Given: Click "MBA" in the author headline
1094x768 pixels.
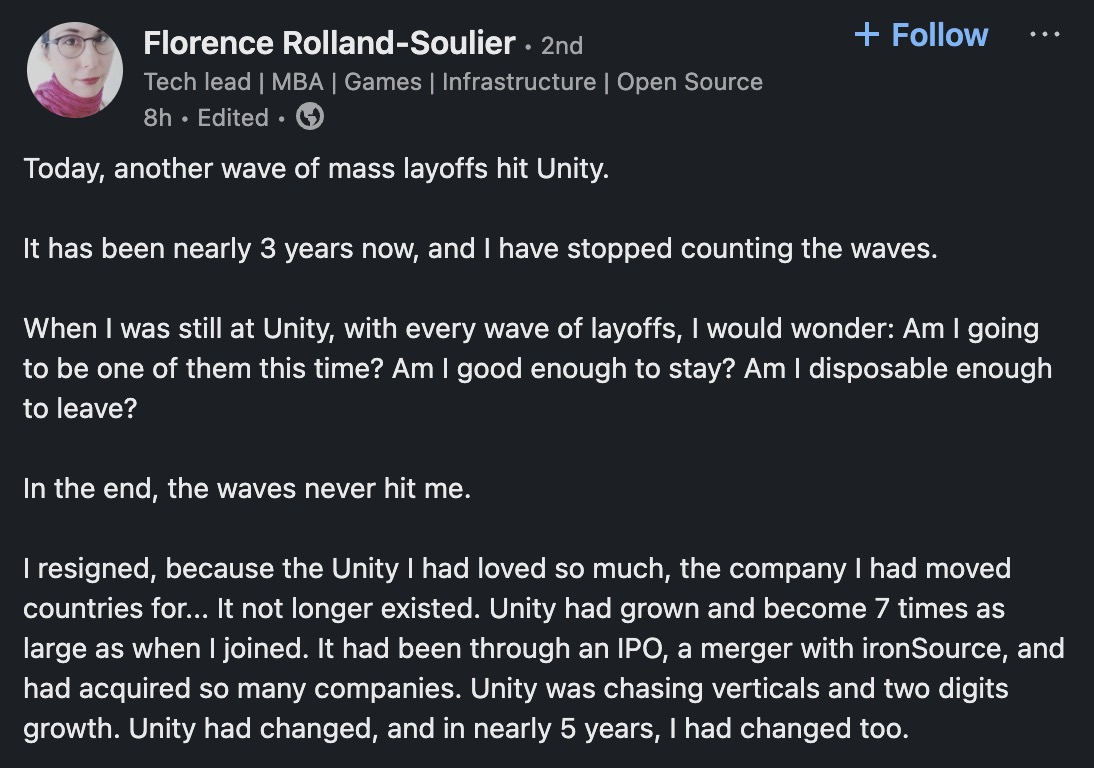Looking at the screenshot, I should [x=297, y=82].
